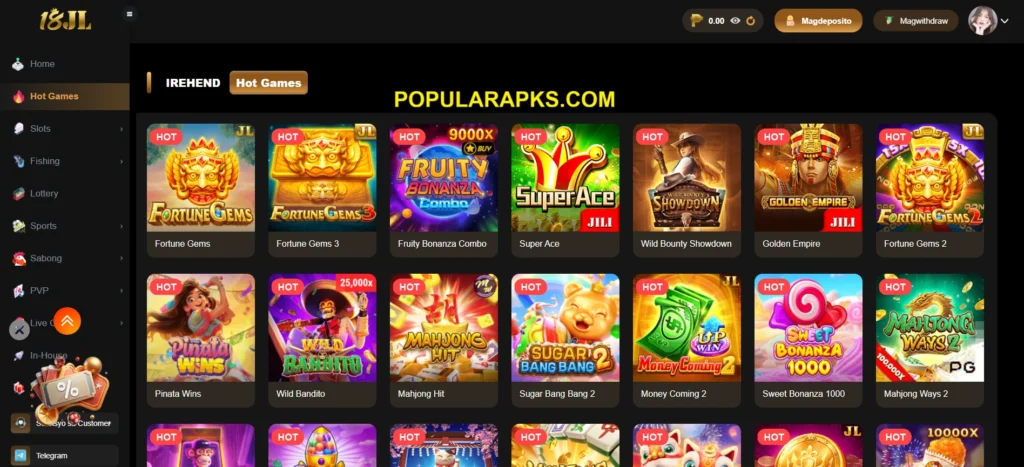Click the 18JL logo
The height and width of the screenshot is (467, 1024).
(65, 20)
